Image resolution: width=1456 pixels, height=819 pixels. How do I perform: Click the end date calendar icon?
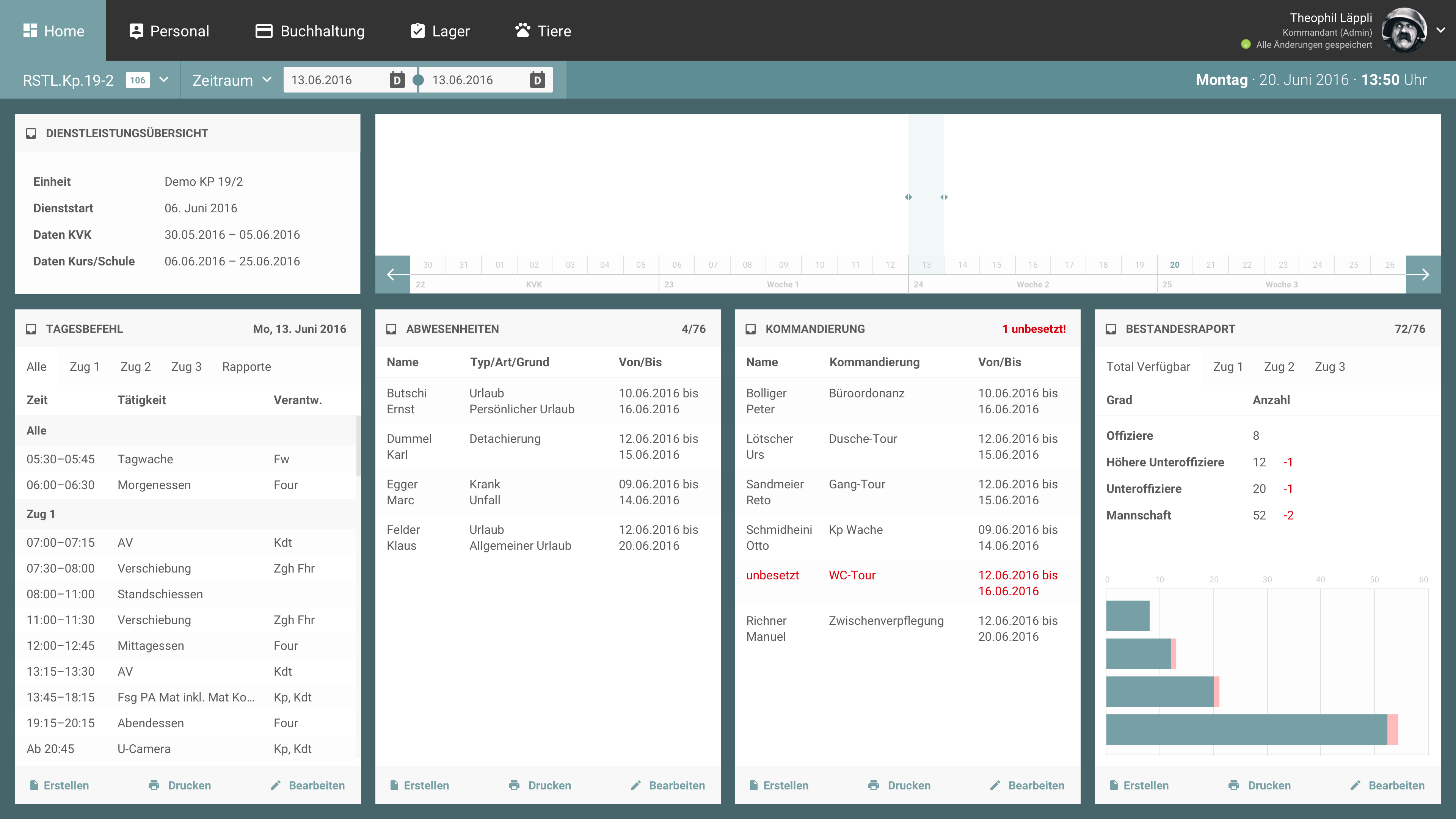tap(537, 80)
